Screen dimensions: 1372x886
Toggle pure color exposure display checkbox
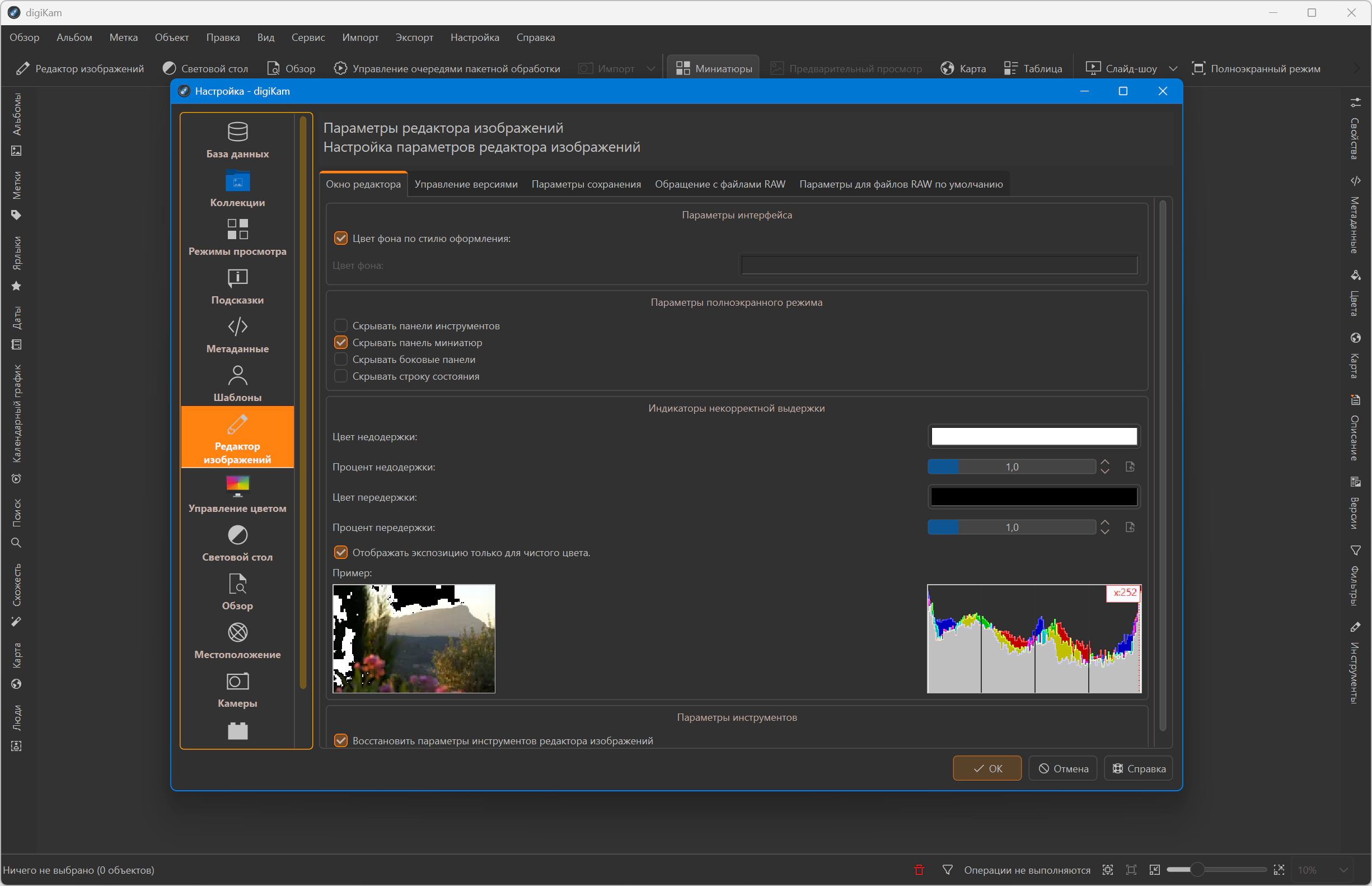click(x=341, y=552)
